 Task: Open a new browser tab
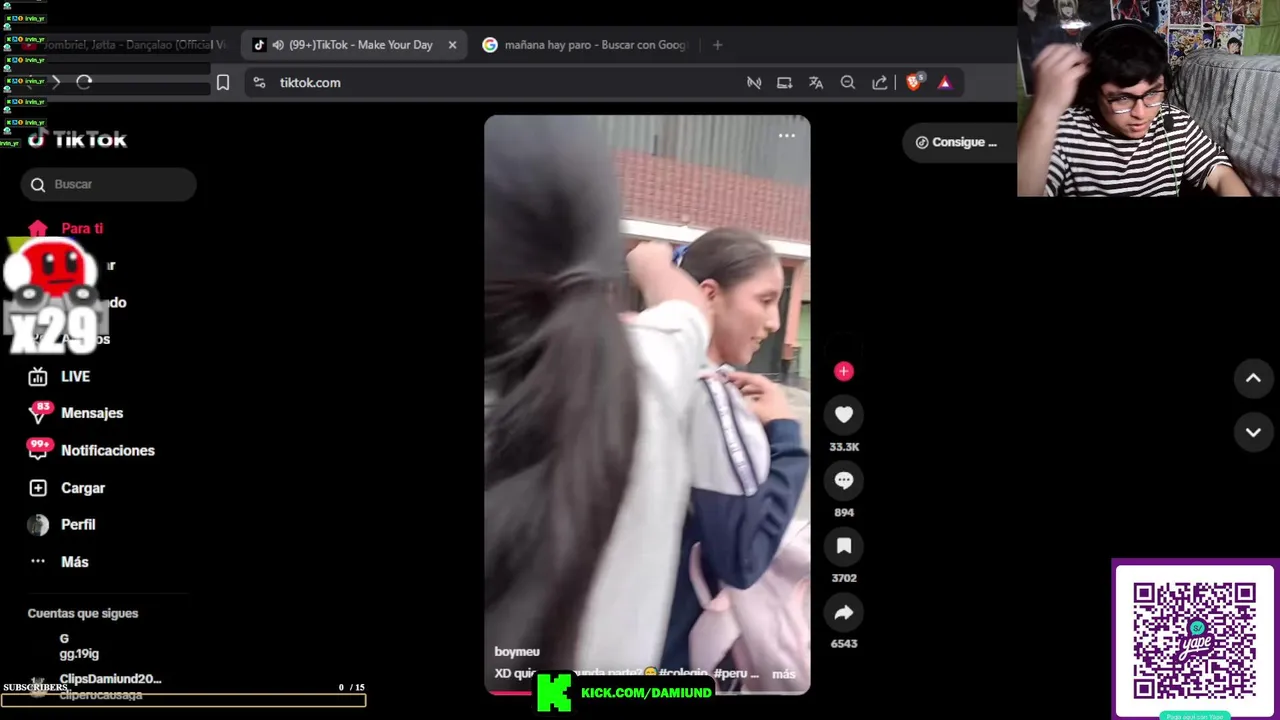[717, 45]
